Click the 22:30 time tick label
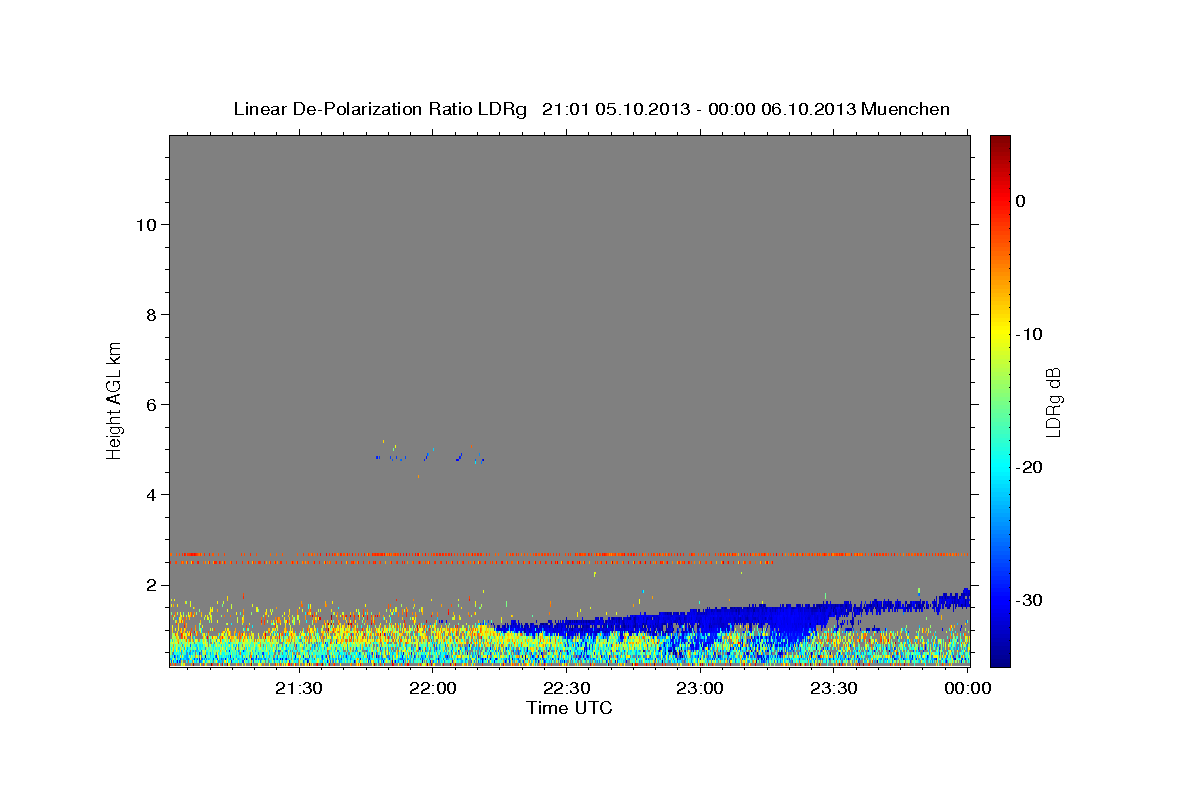Screen dimensions: 1200x800 point(566,688)
